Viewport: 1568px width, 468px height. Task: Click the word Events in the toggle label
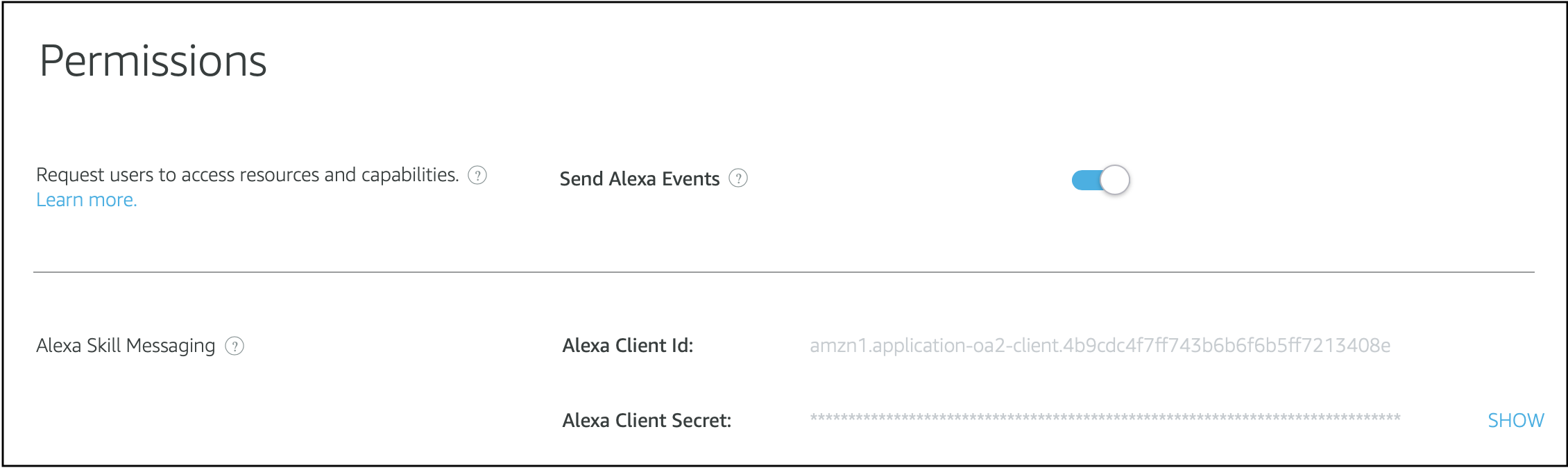tap(690, 179)
